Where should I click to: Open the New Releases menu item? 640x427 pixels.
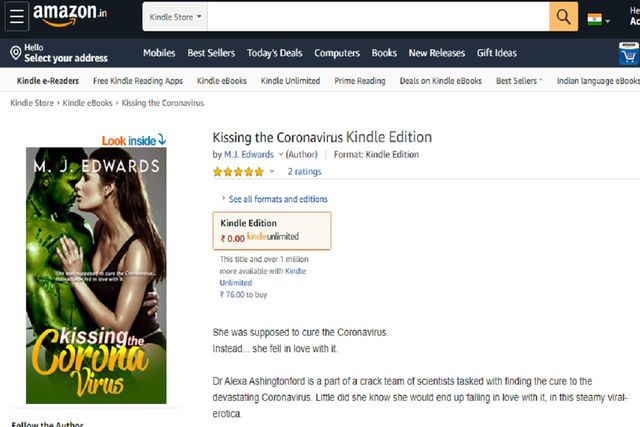click(x=437, y=53)
